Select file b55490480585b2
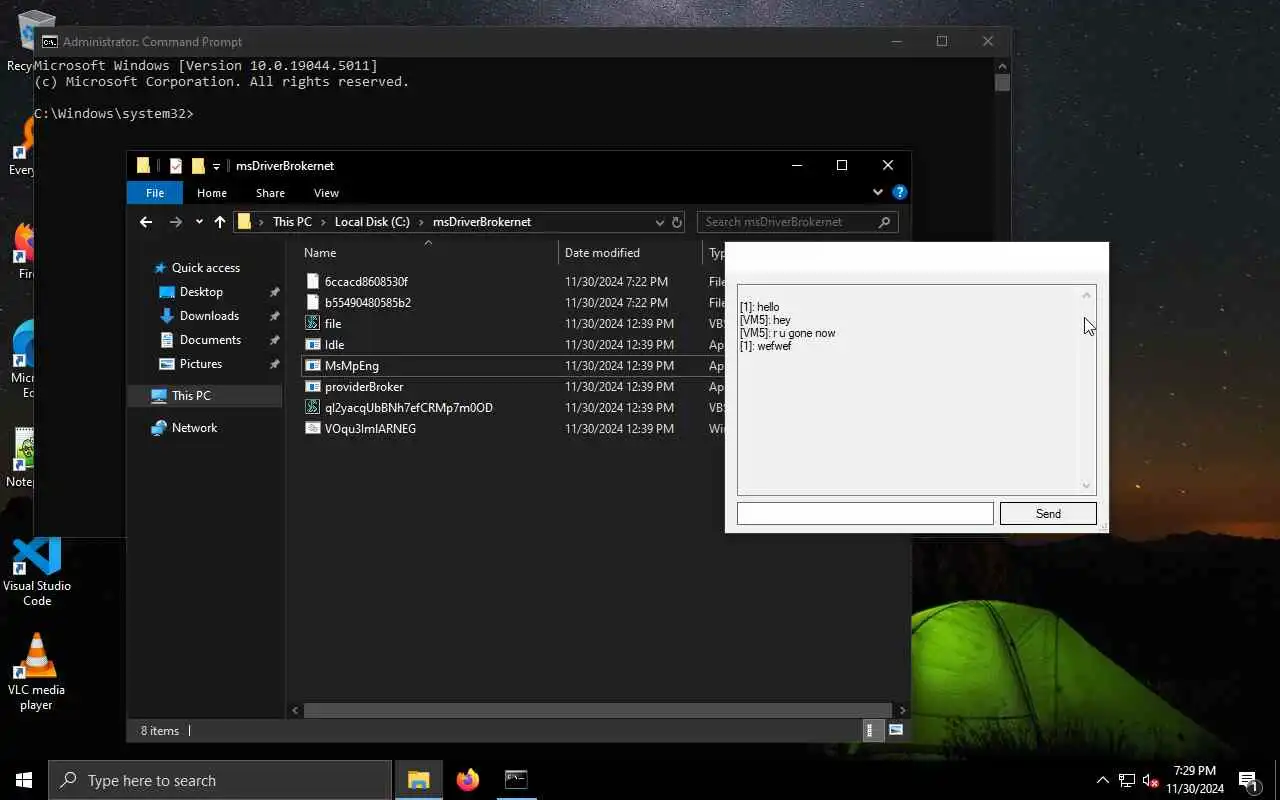Screen dimensions: 1280x800 click(367, 302)
